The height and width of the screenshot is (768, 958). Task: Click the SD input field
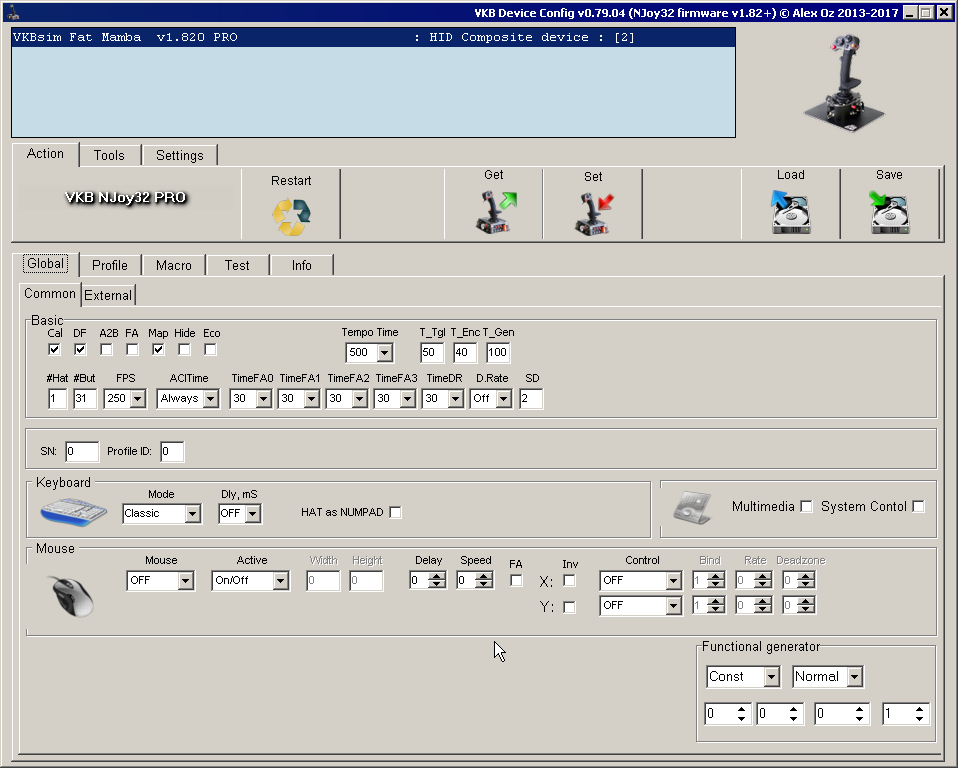click(531, 399)
